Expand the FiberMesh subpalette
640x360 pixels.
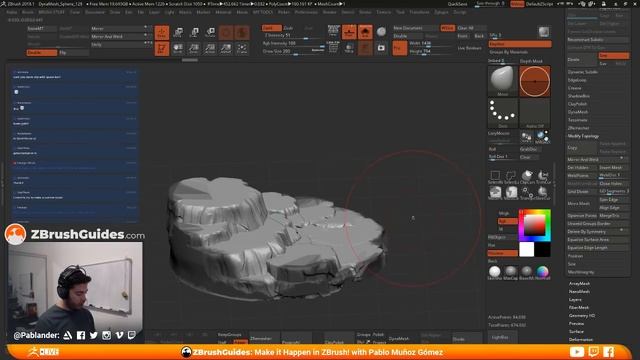[x=579, y=307]
